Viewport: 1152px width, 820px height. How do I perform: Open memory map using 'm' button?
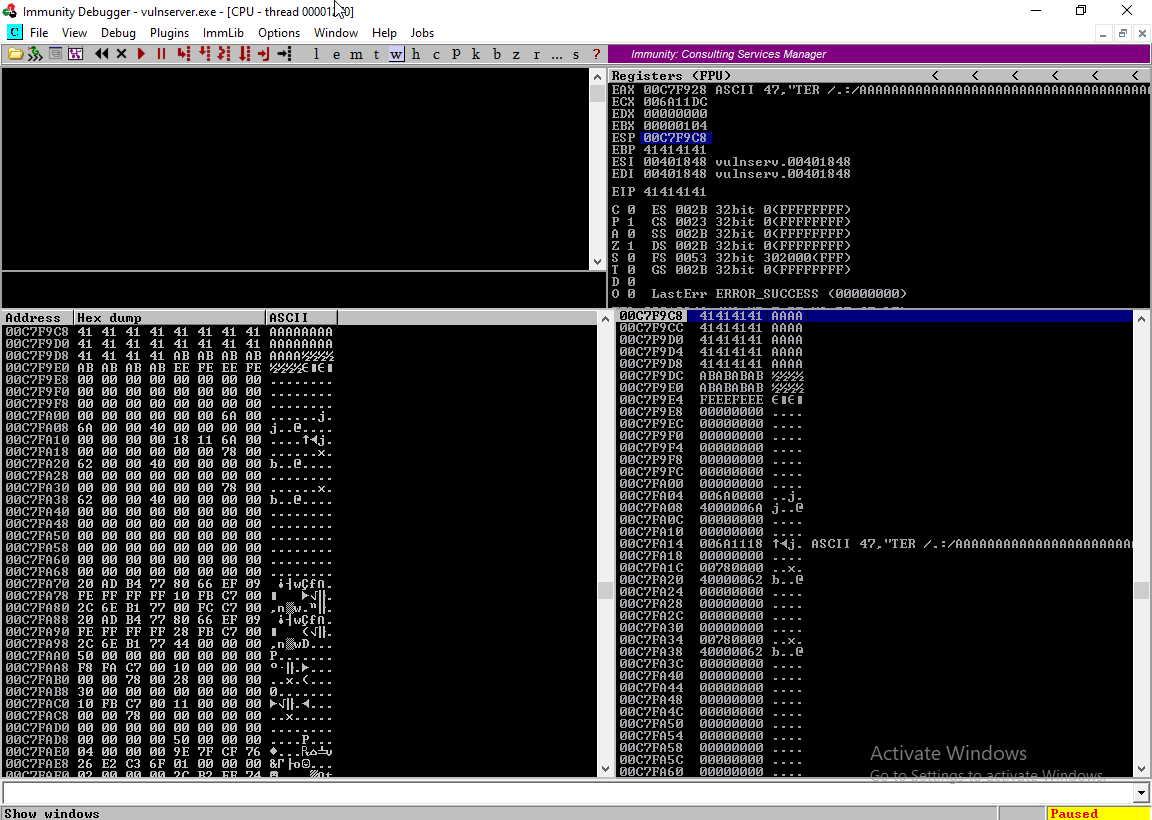pyautogui.click(x=356, y=54)
